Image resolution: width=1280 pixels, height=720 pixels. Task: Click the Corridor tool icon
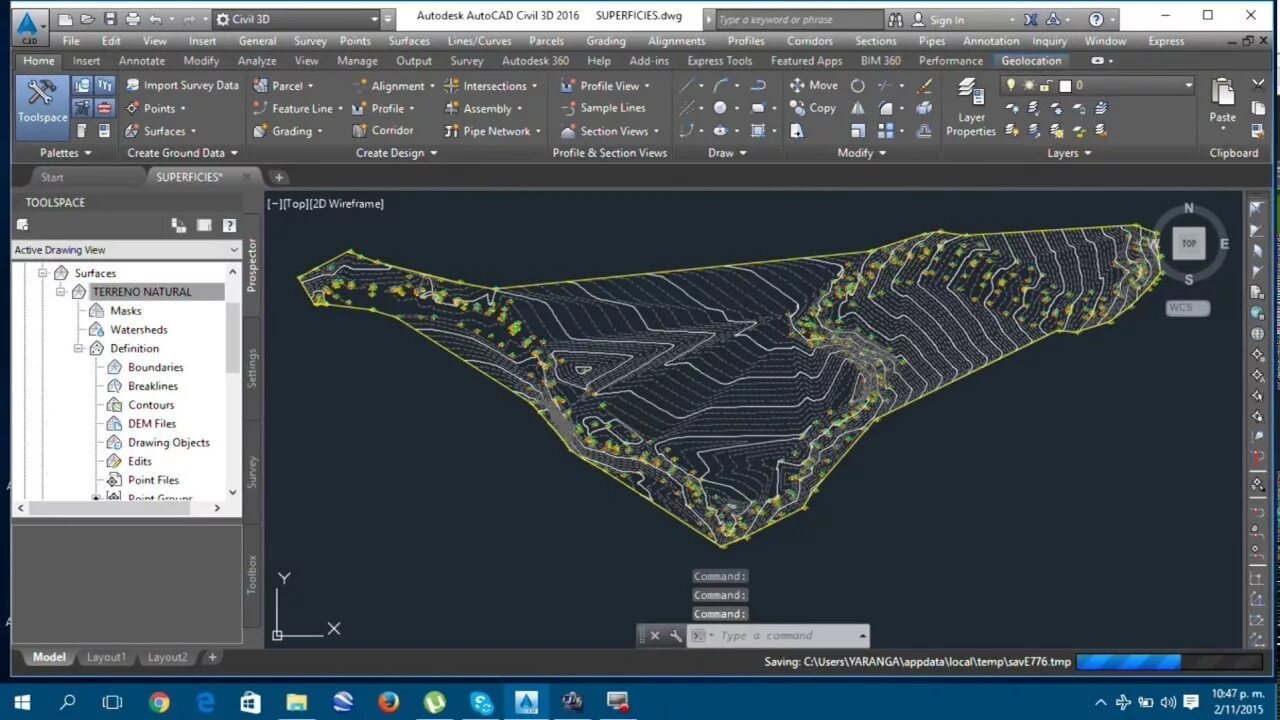[x=360, y=130]
